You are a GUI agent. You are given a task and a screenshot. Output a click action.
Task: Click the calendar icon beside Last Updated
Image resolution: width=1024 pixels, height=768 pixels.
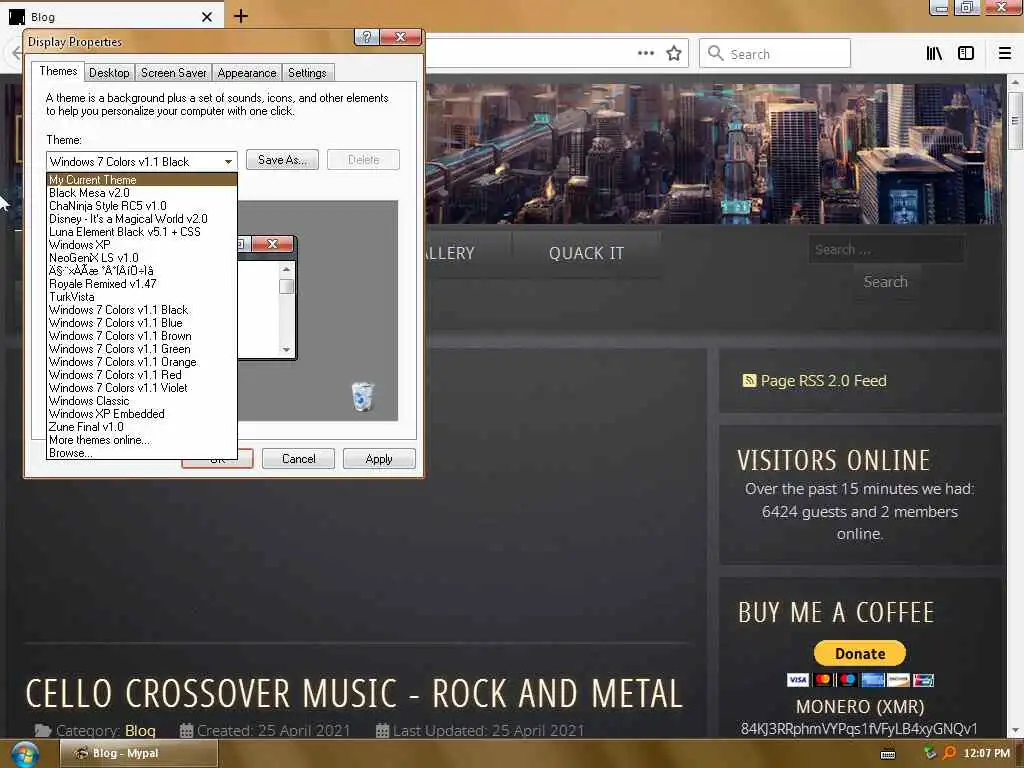pos(382,730)
